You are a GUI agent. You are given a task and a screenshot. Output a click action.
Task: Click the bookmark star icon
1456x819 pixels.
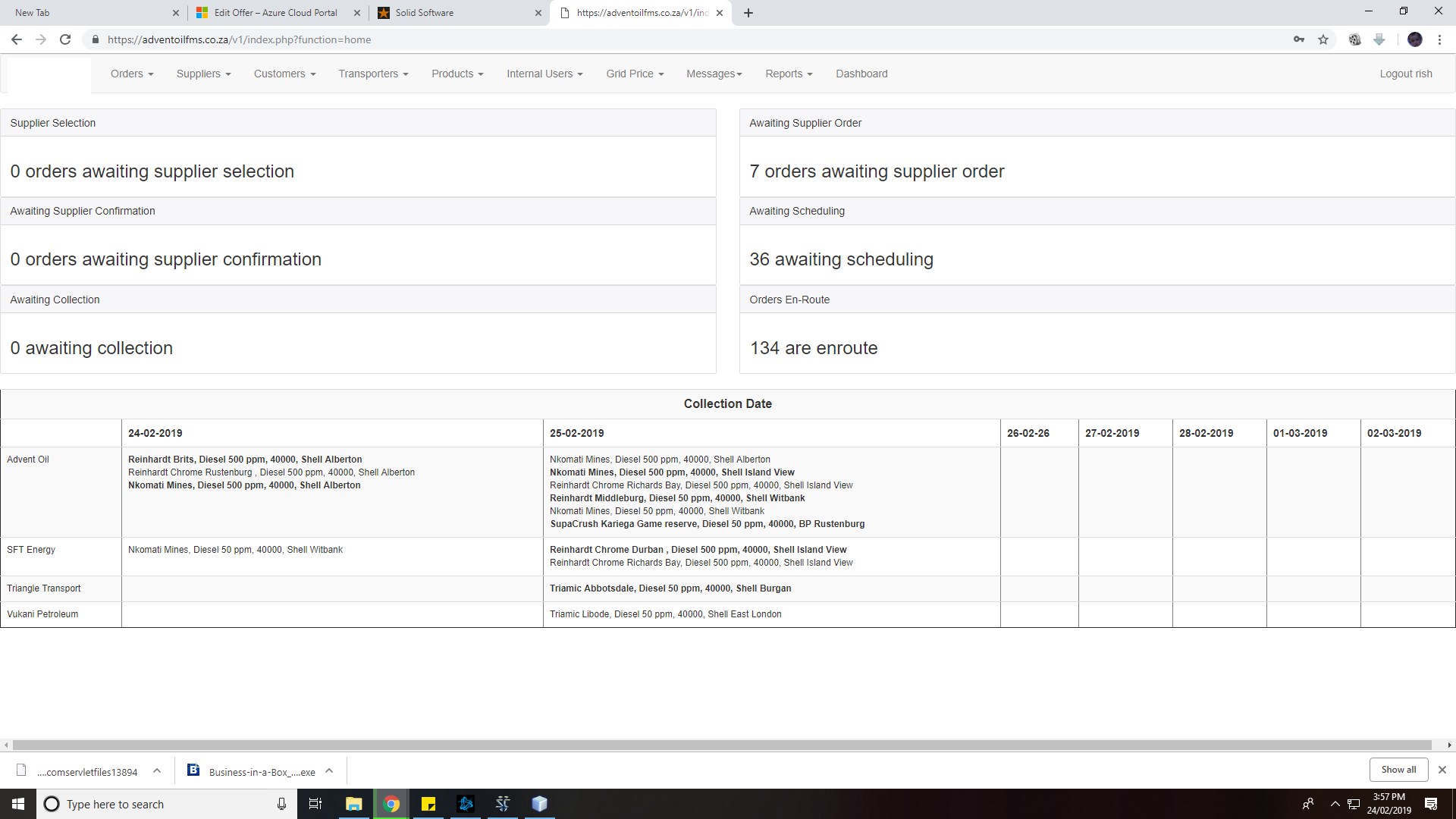point(1323,39)
